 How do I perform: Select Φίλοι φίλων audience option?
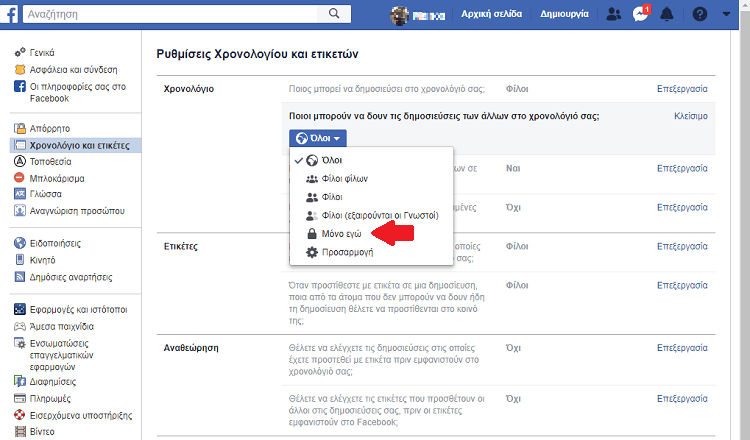[x=371, y=178]
